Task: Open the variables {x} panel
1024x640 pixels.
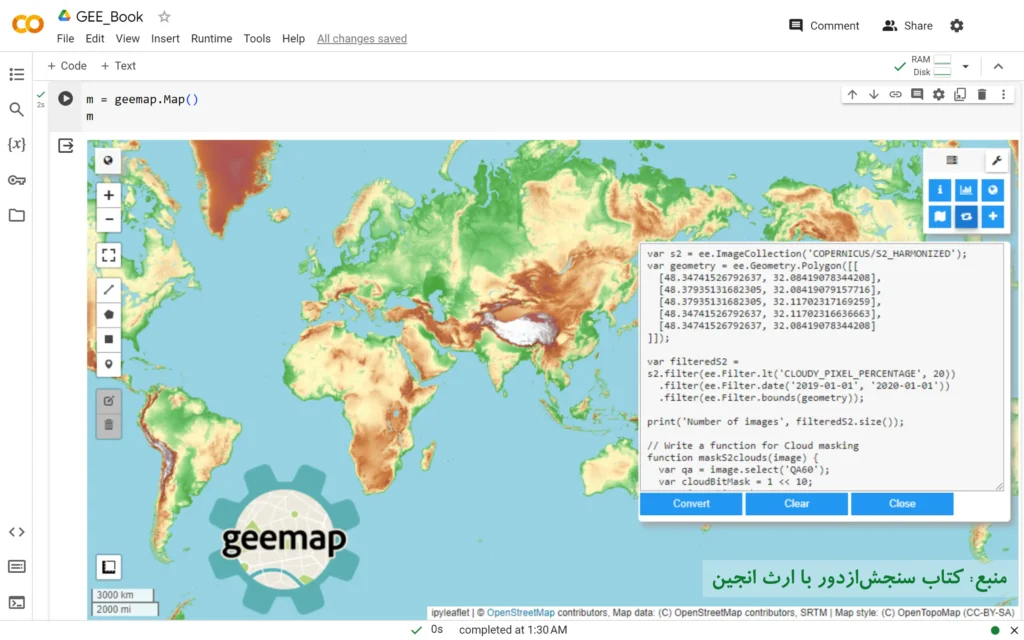Action: point(17,144)
